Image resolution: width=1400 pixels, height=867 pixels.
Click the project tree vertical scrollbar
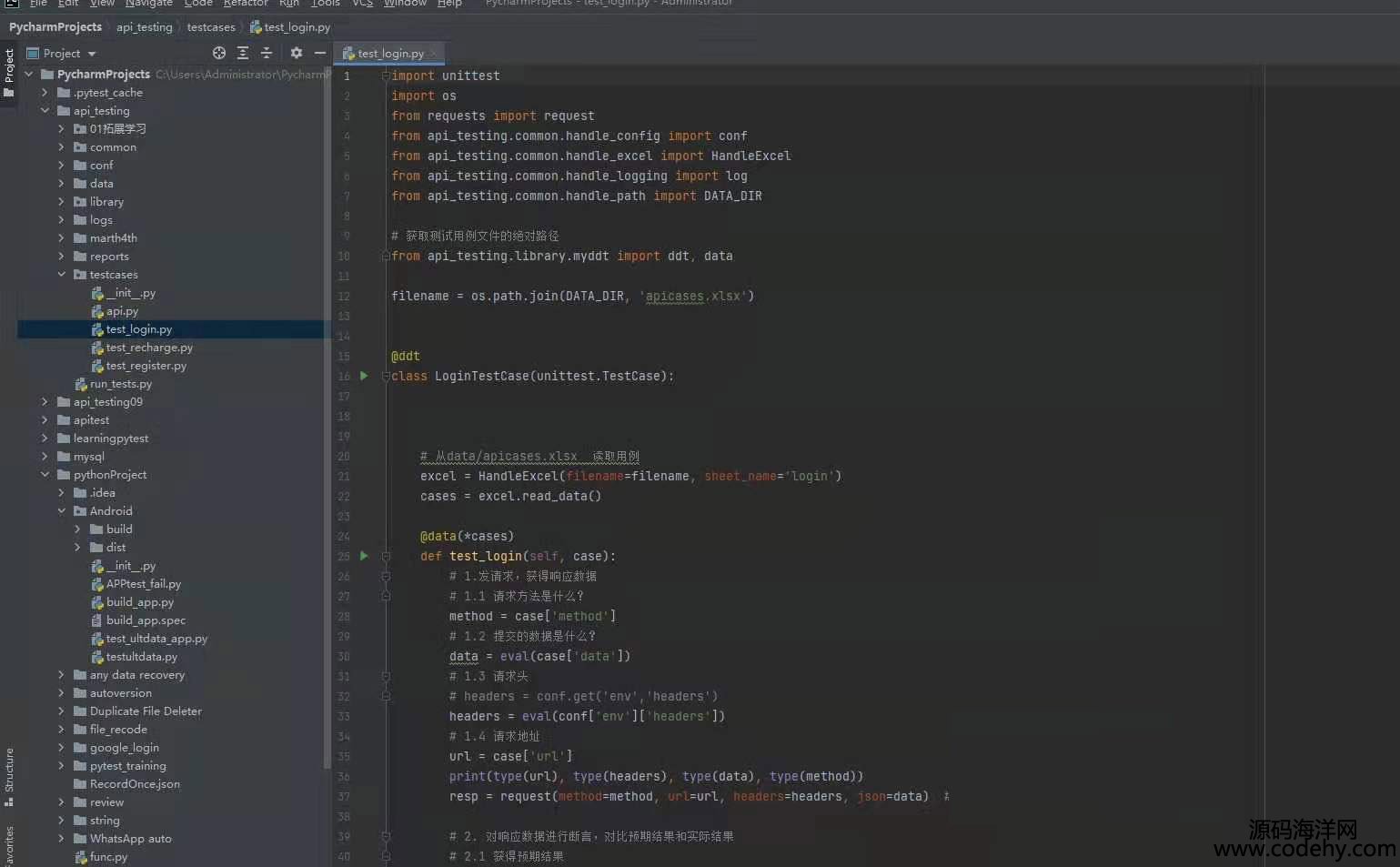(x=327, y=418)
